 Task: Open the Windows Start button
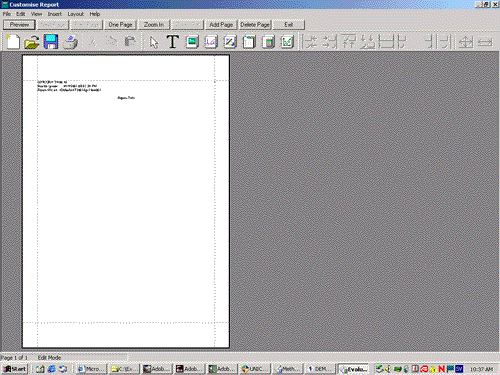(x=15, y=369)
